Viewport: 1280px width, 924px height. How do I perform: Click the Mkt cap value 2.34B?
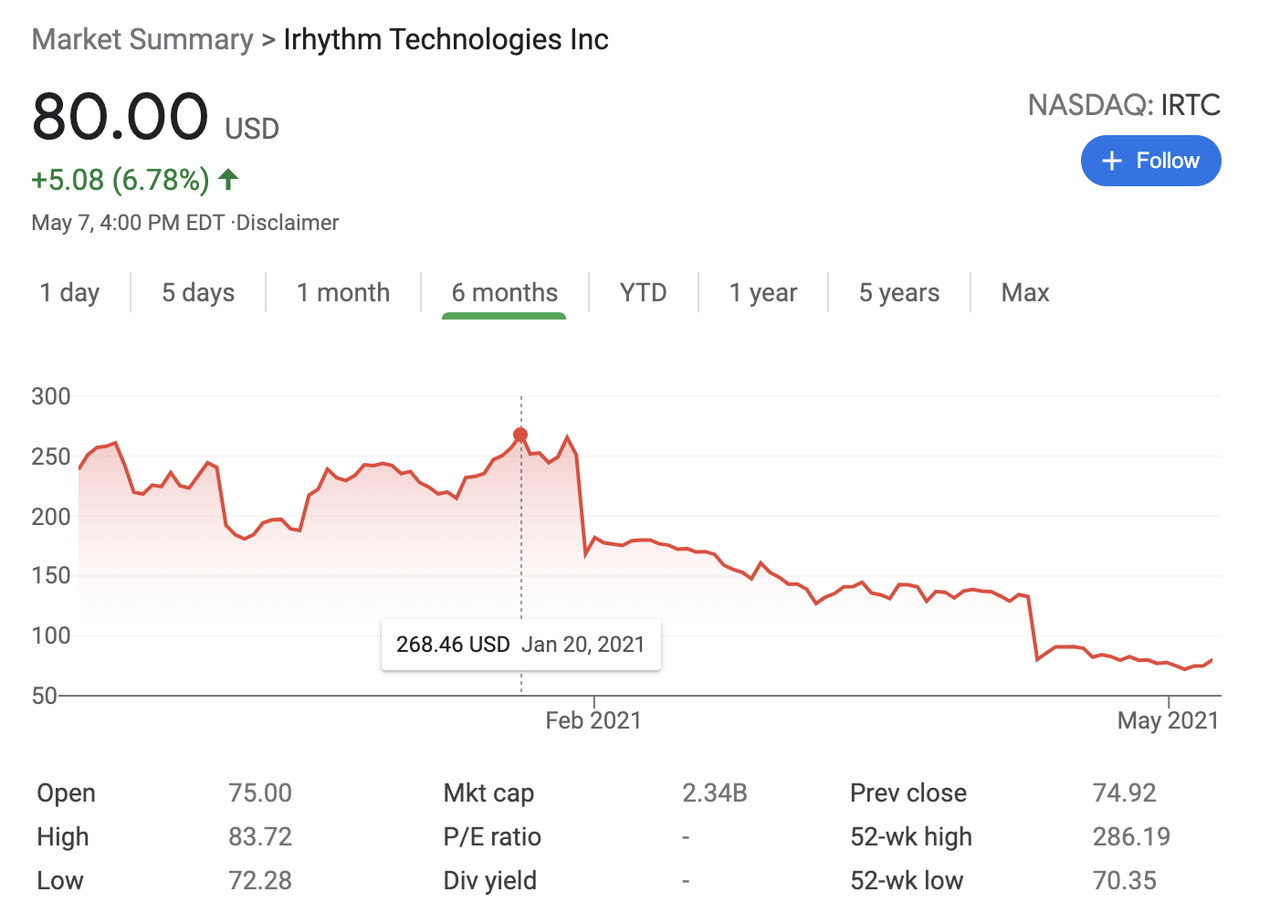(715, 793)
